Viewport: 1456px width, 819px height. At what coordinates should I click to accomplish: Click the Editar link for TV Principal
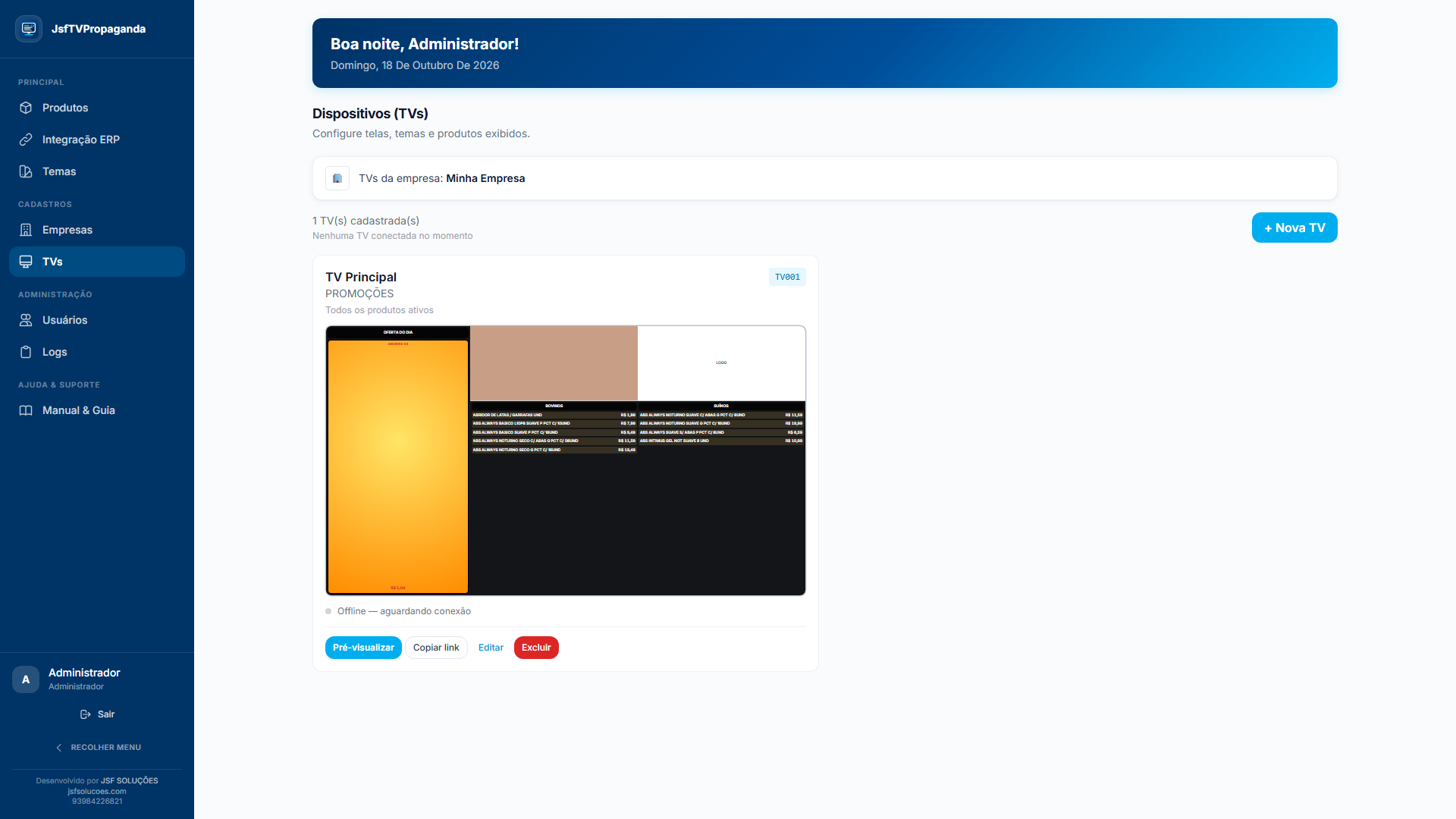[491, 648]
